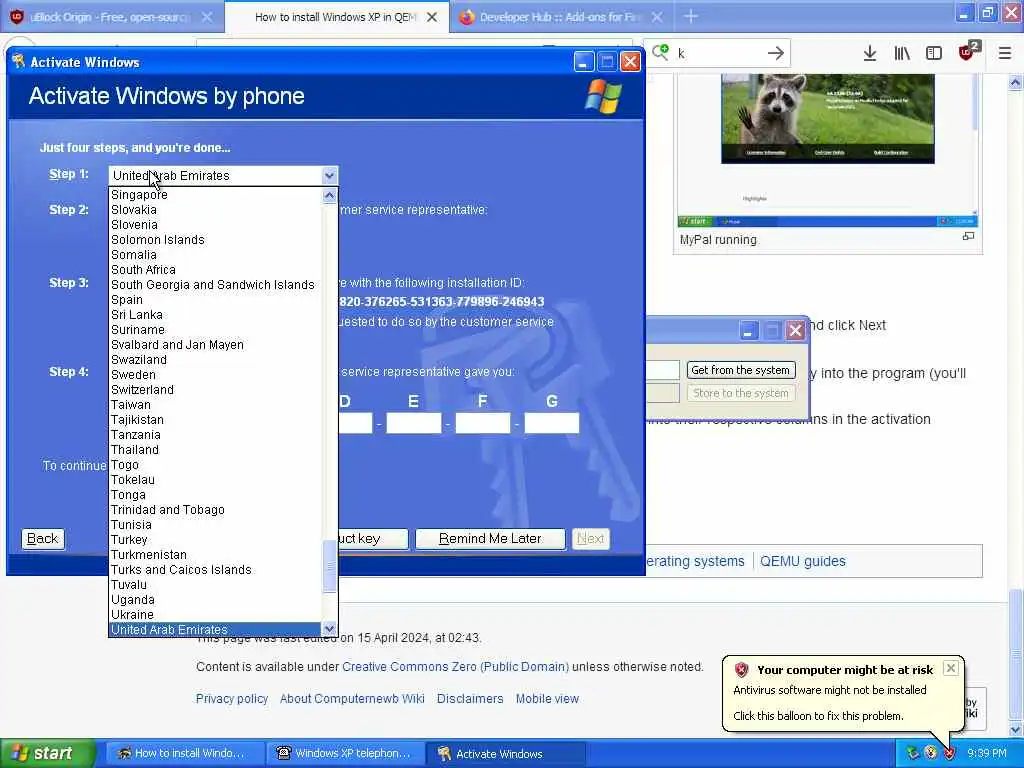The width and height of the screenshot is (1024, 768).
Task: Open Creative Commons Zero license link
Action: (455, 667)
